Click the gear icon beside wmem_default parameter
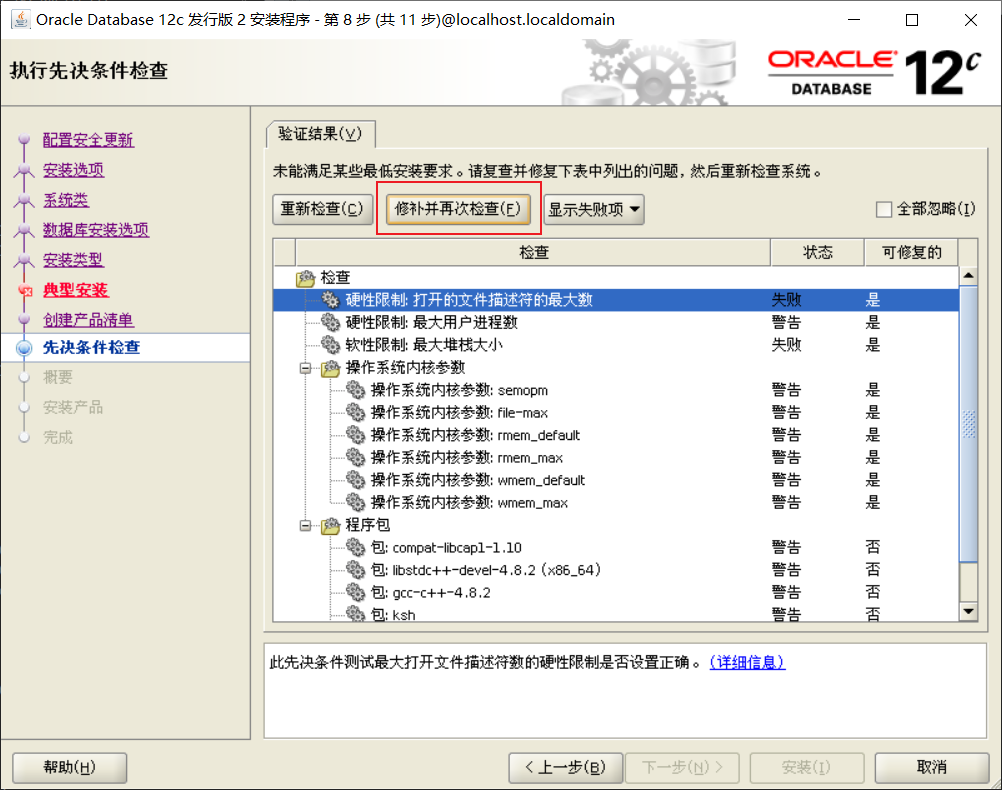The image size is (1002, 790). click(355, 480)
